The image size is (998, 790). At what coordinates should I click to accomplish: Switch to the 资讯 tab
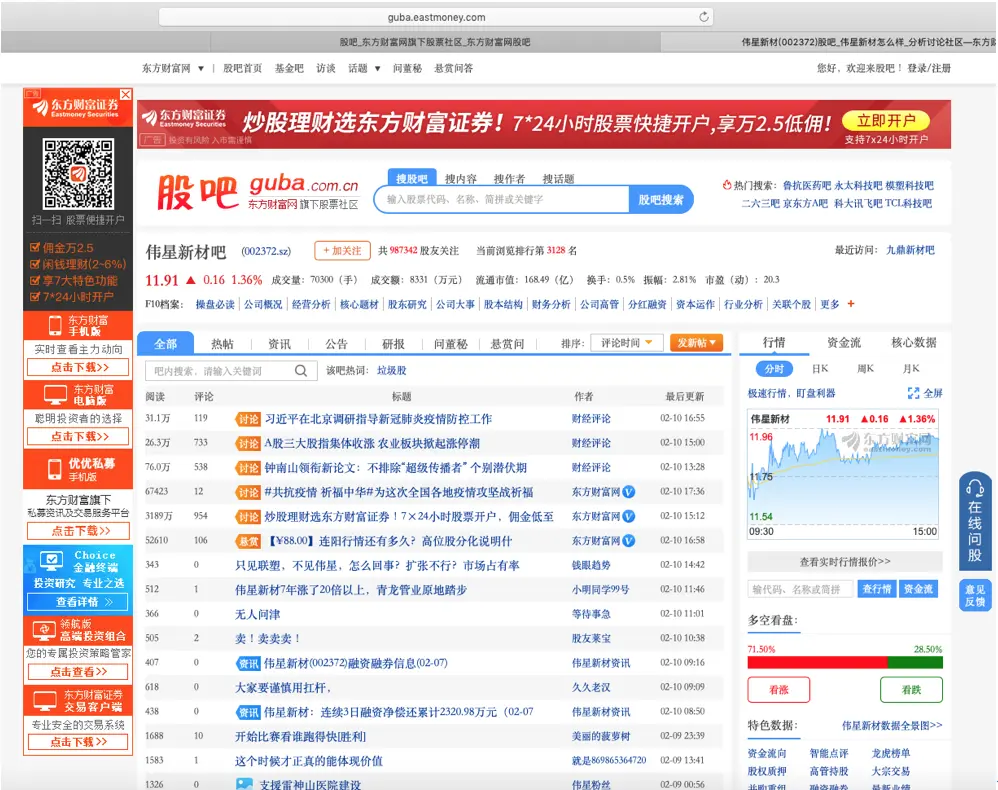(279, 344)
